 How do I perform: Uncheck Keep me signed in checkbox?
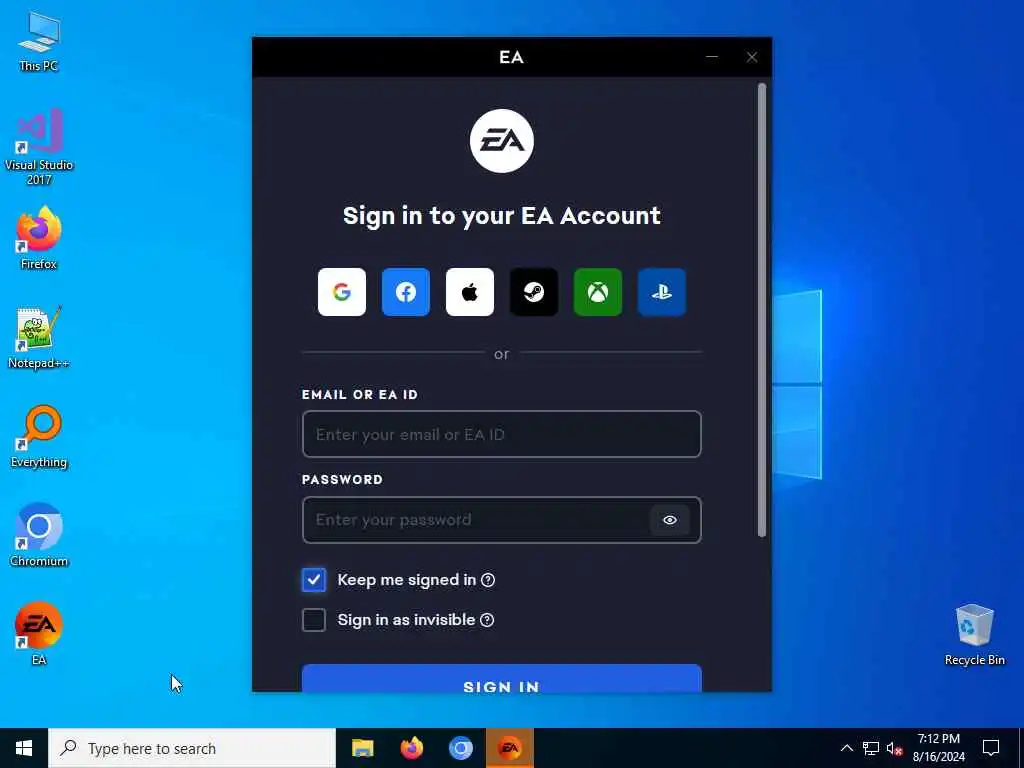(x=313, y=580)
